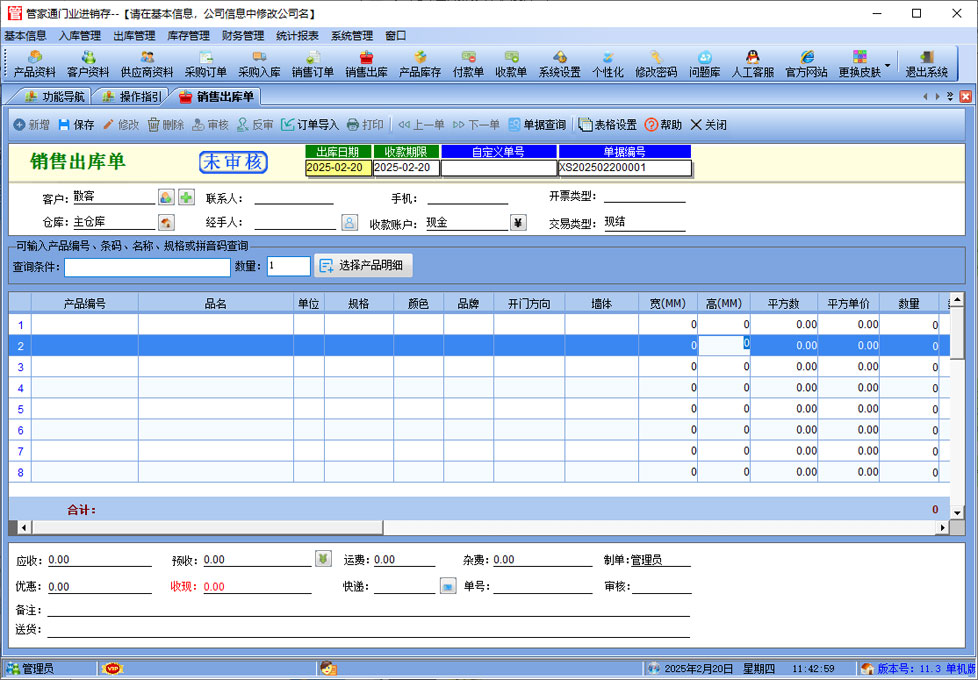
Task: Click the 订单导入 button
Action: pos(310,125)
